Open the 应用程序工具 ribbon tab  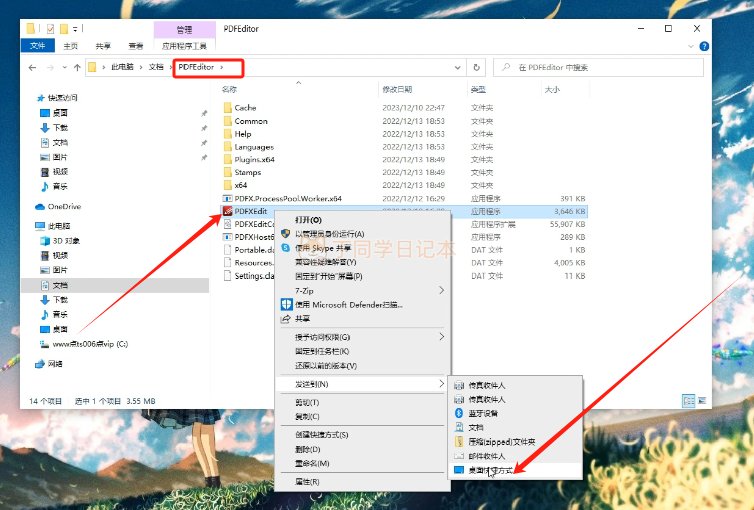[x=184, y=46]
